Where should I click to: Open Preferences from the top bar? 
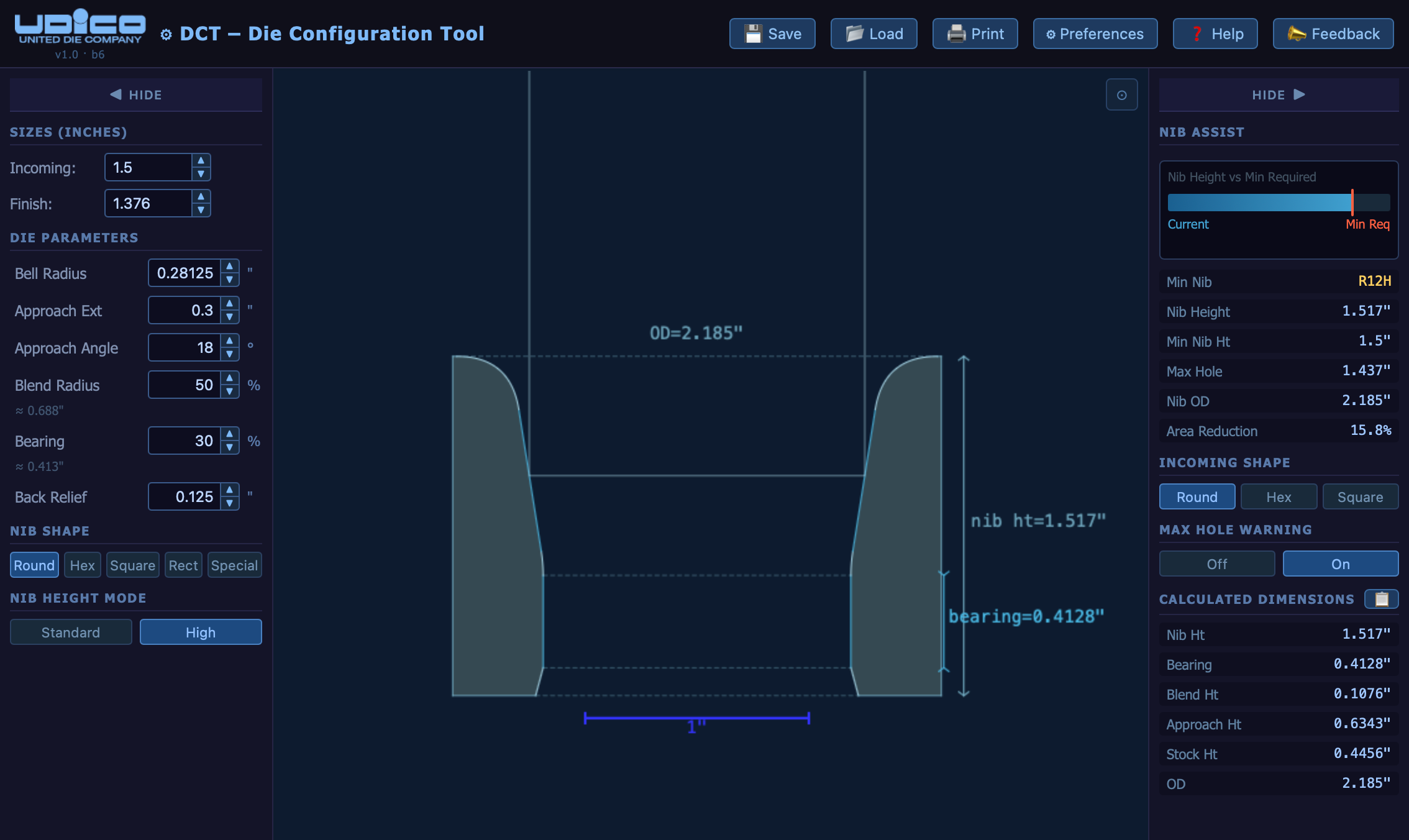coord(1095,34)
